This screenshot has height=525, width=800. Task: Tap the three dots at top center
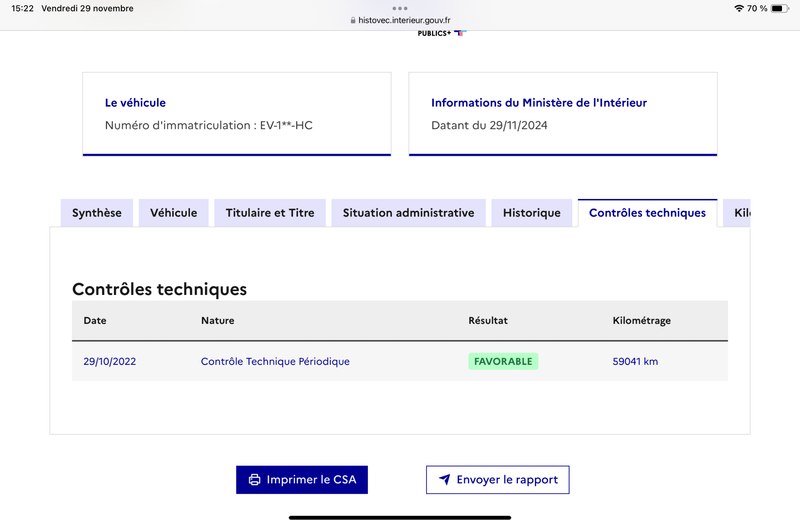click(x=400, y=8)
